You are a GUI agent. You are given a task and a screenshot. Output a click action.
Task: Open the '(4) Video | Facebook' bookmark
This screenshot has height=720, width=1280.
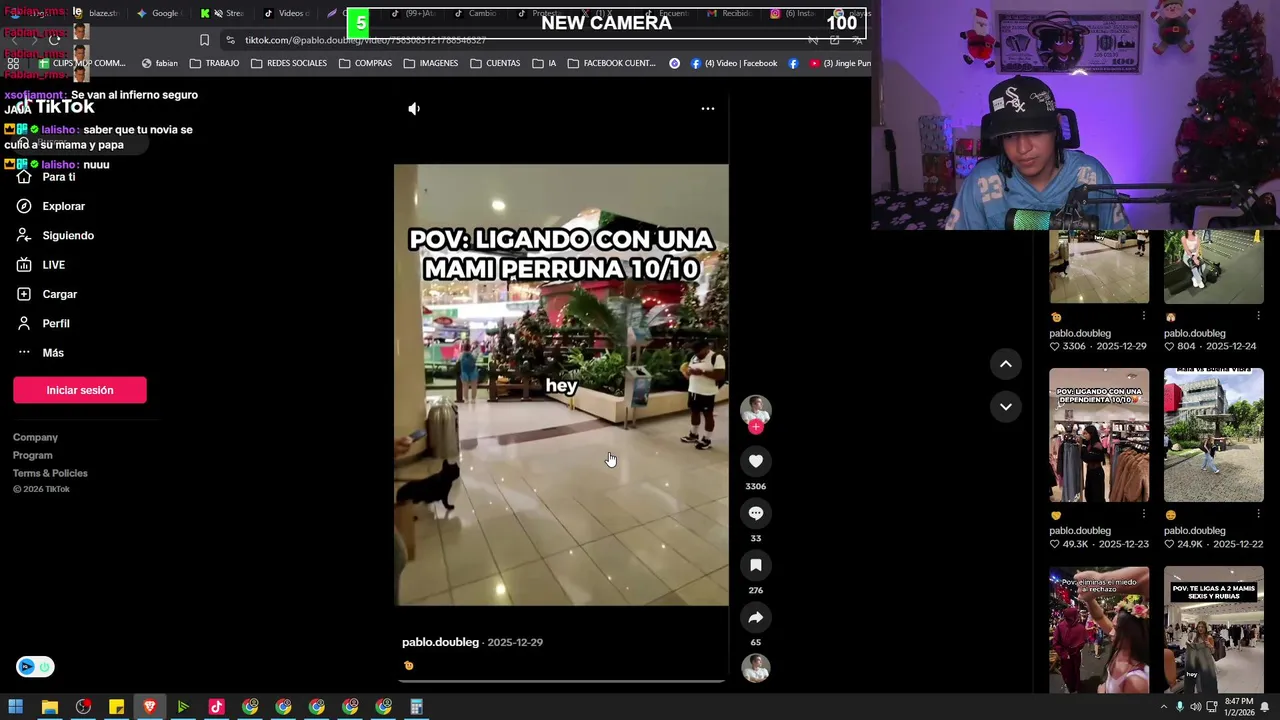(732, 63)
